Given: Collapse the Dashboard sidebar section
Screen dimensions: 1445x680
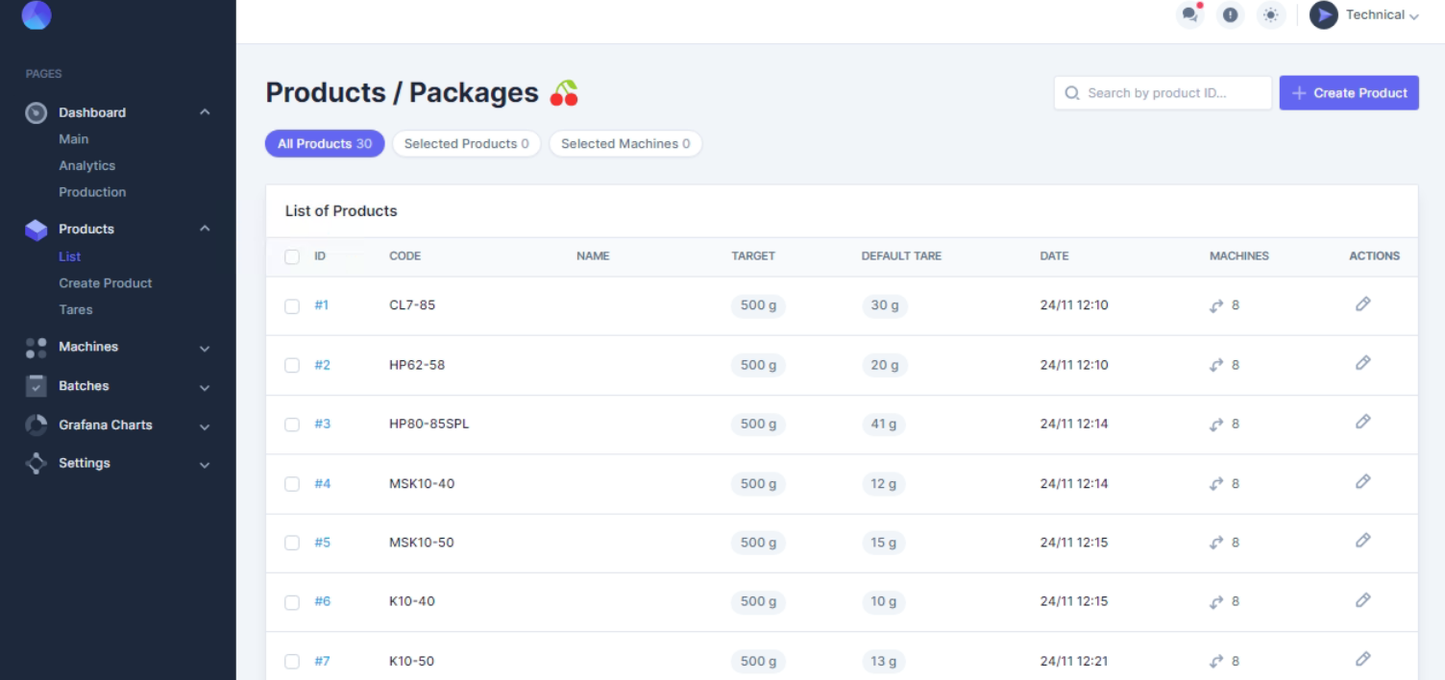Looking at the screenshot, I should pos(204,112).
